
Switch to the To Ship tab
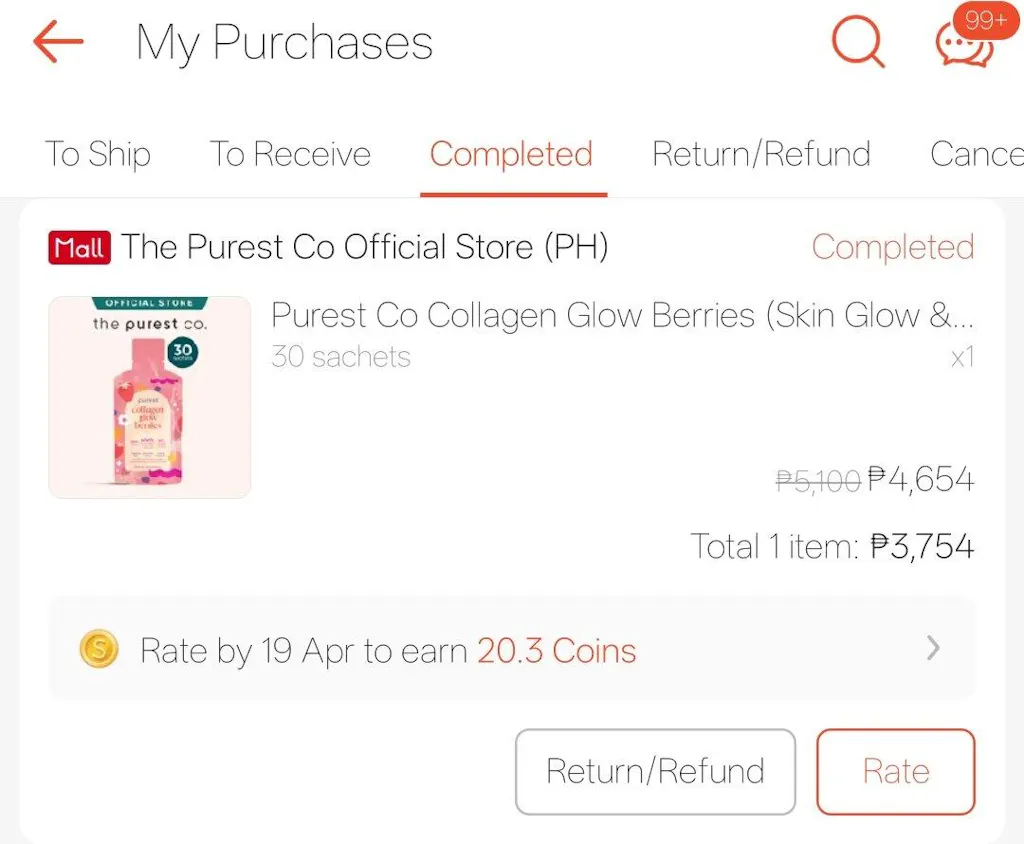97,154
